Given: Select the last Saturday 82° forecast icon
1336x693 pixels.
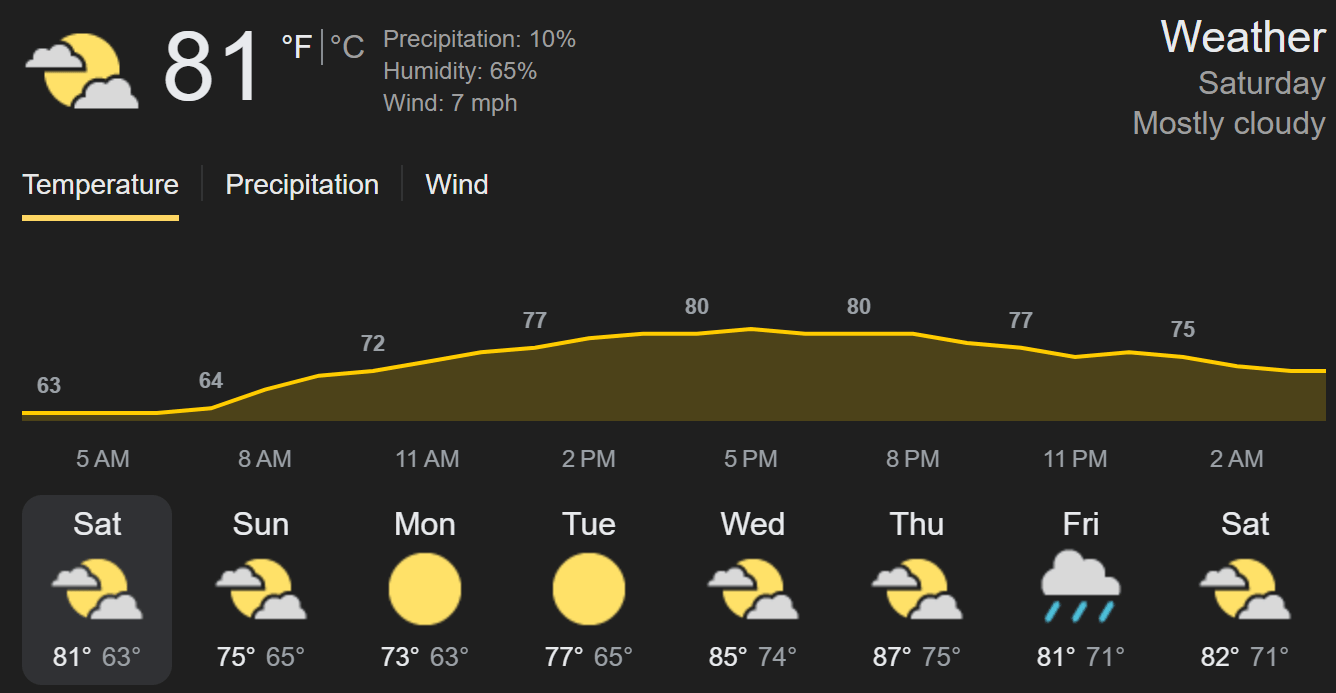Looking at the screenshot, I should pos(1245,589).
